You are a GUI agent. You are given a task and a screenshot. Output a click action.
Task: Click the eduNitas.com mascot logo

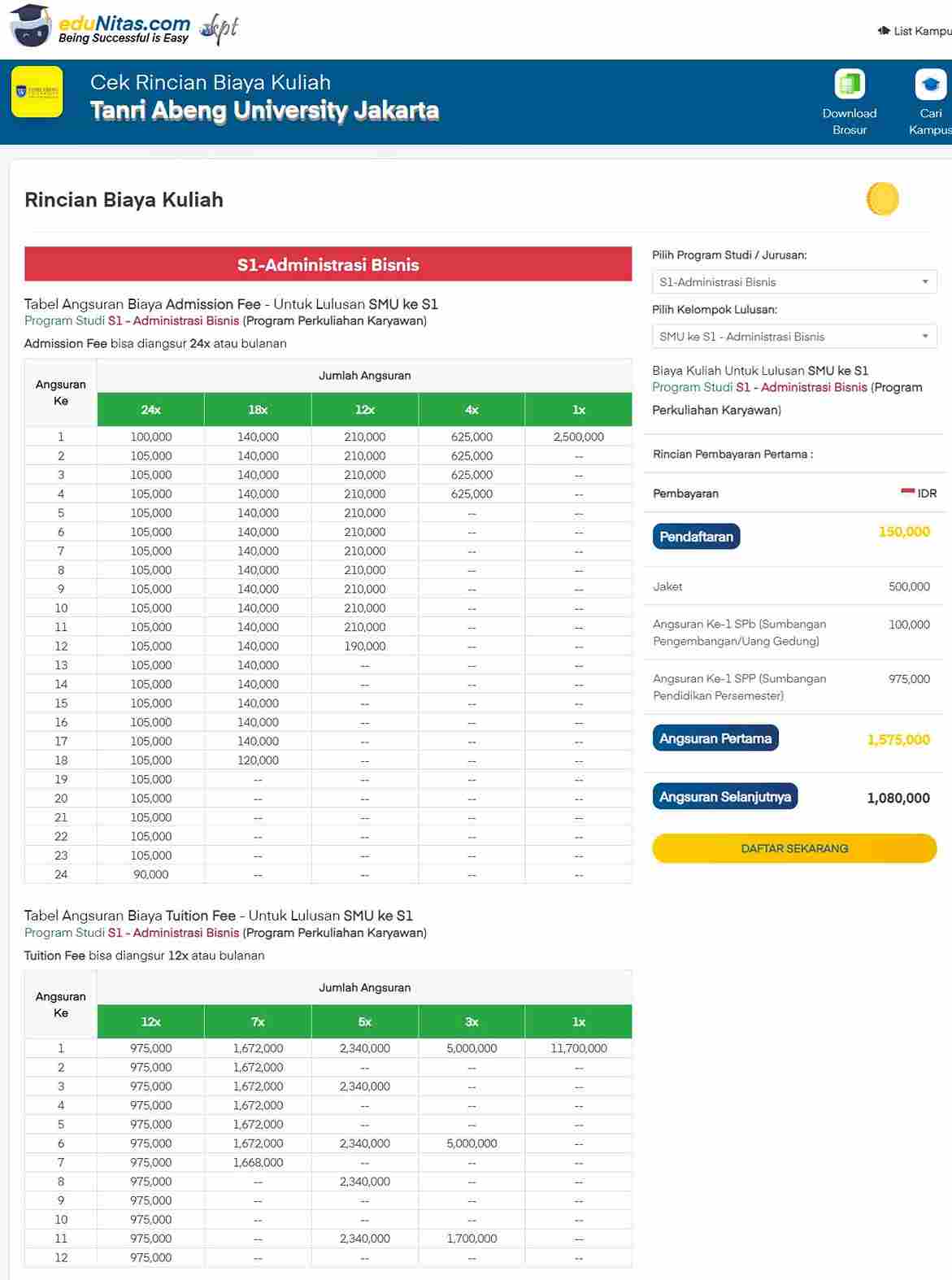(31, 26)
